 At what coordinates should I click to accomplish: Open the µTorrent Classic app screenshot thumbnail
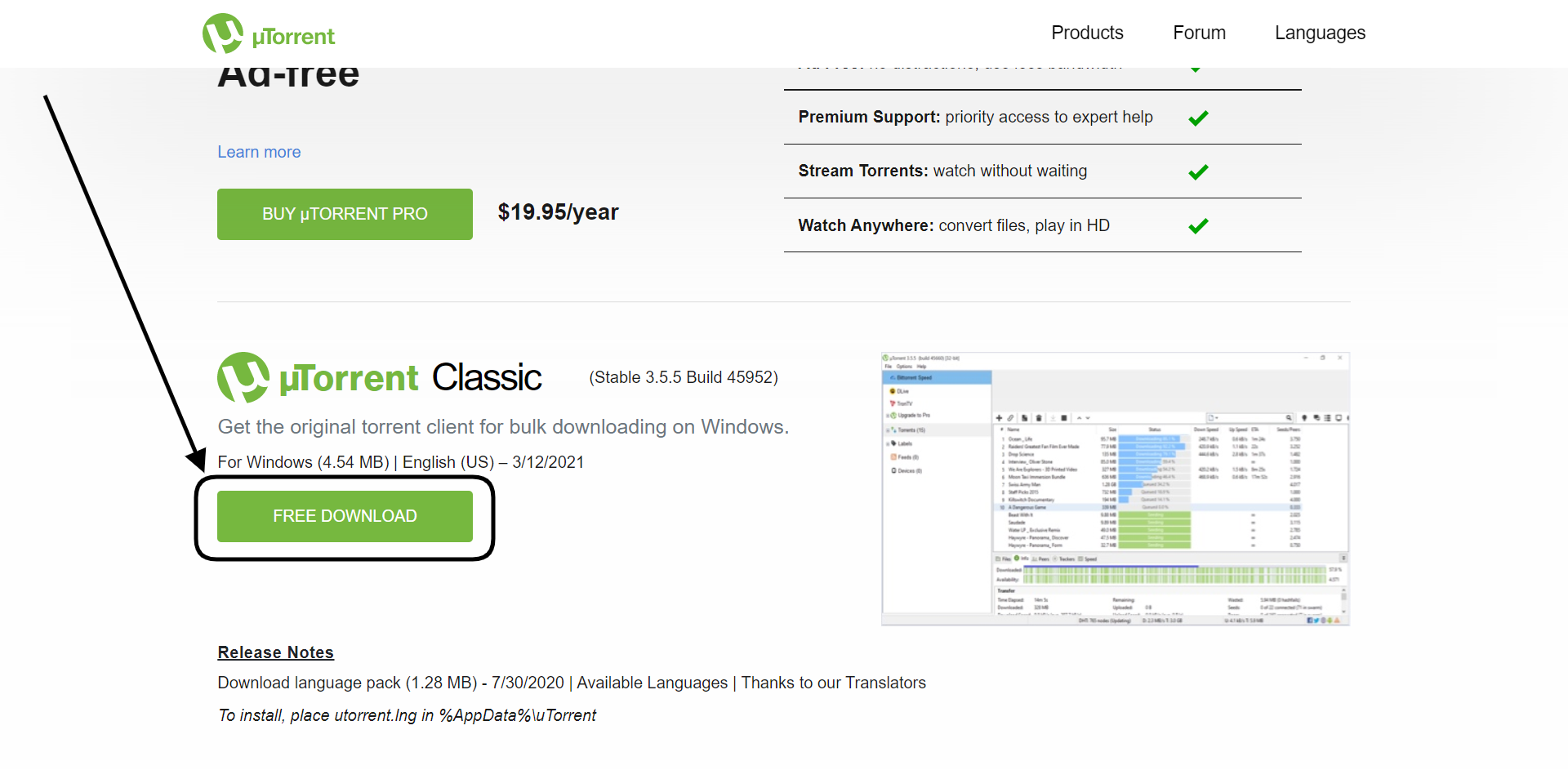point(1115,489)
